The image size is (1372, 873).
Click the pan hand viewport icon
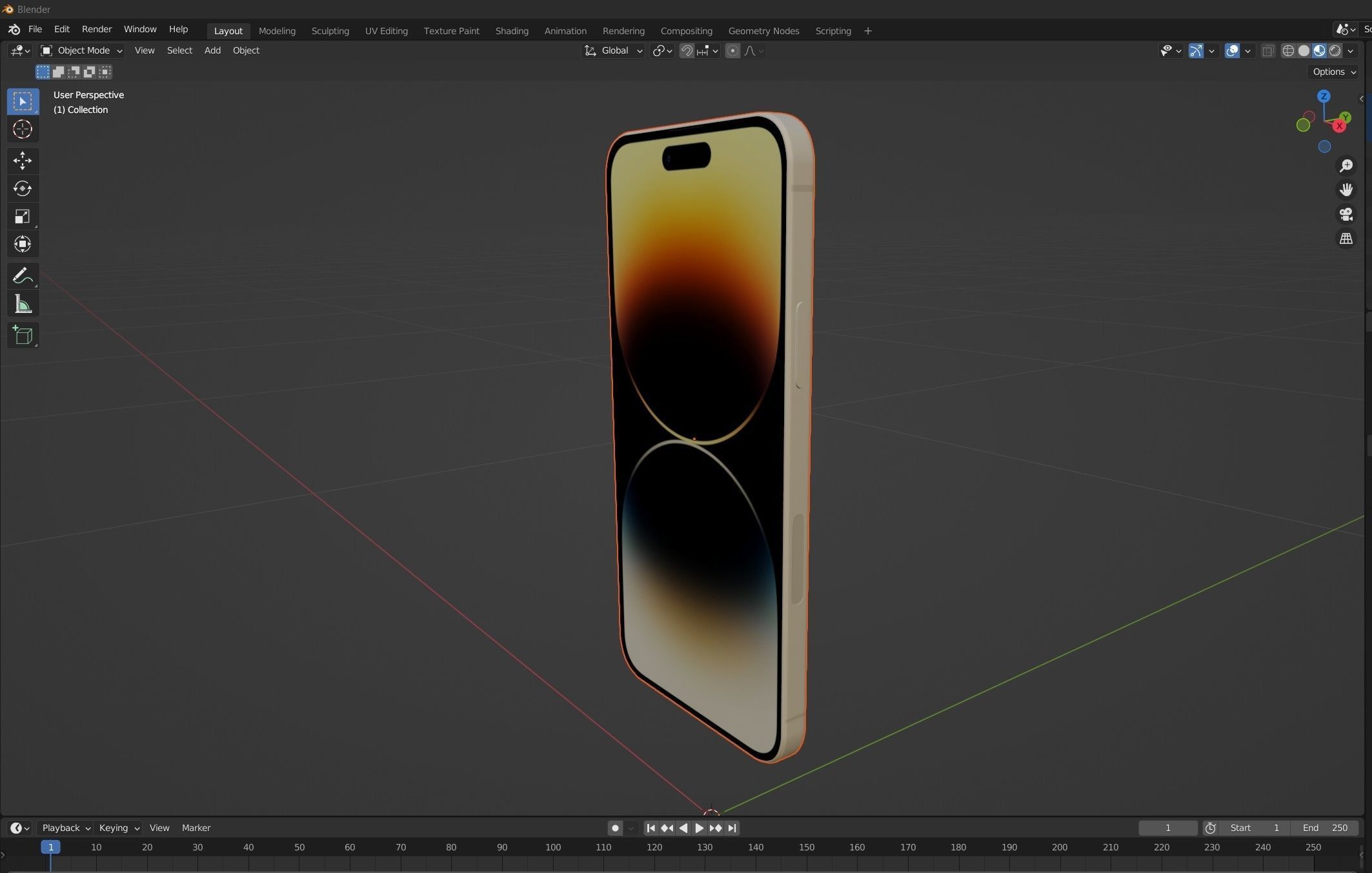[1346, 190]
